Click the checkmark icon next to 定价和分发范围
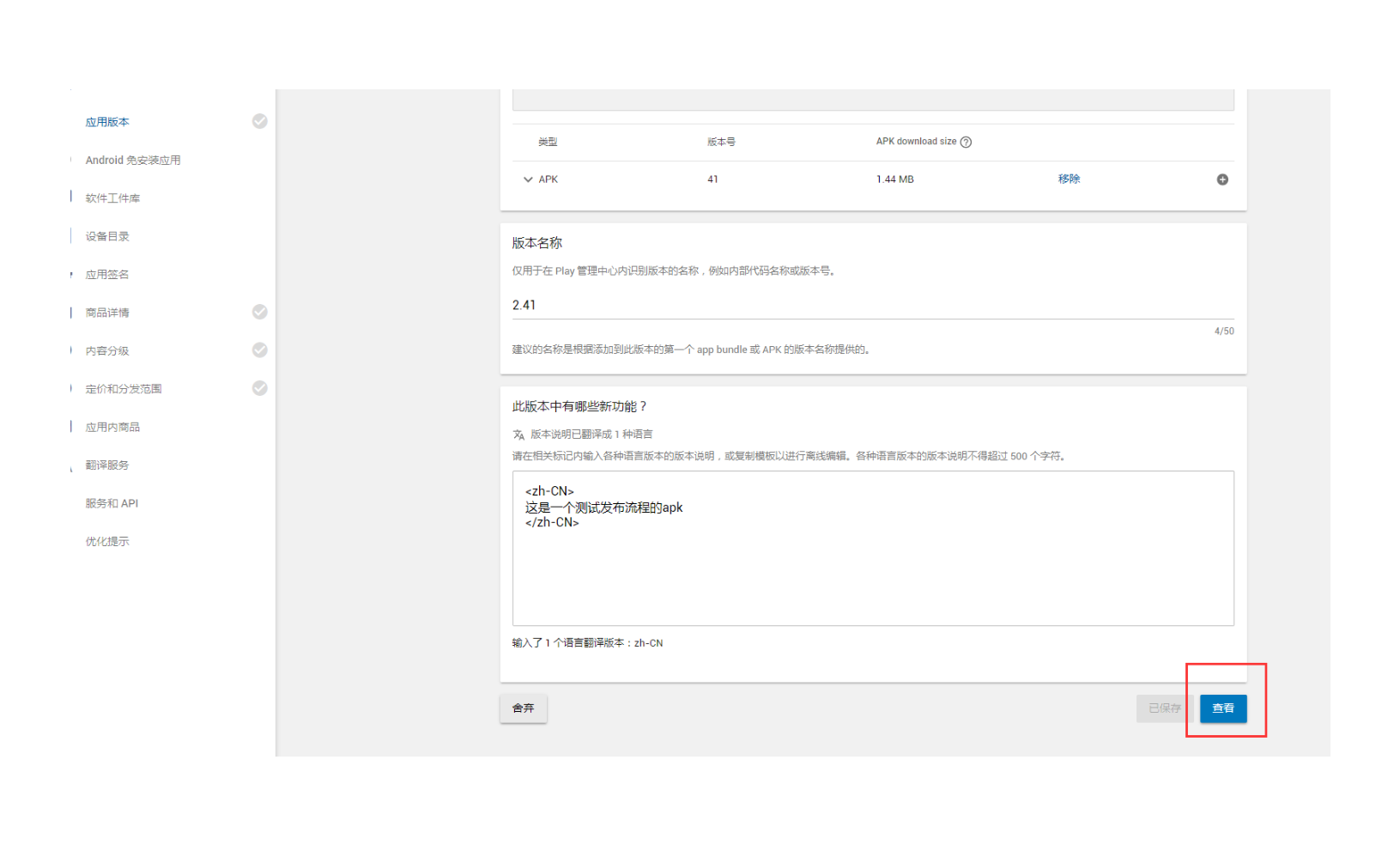This screenshot has height=845, width=1400. (260, 387)
